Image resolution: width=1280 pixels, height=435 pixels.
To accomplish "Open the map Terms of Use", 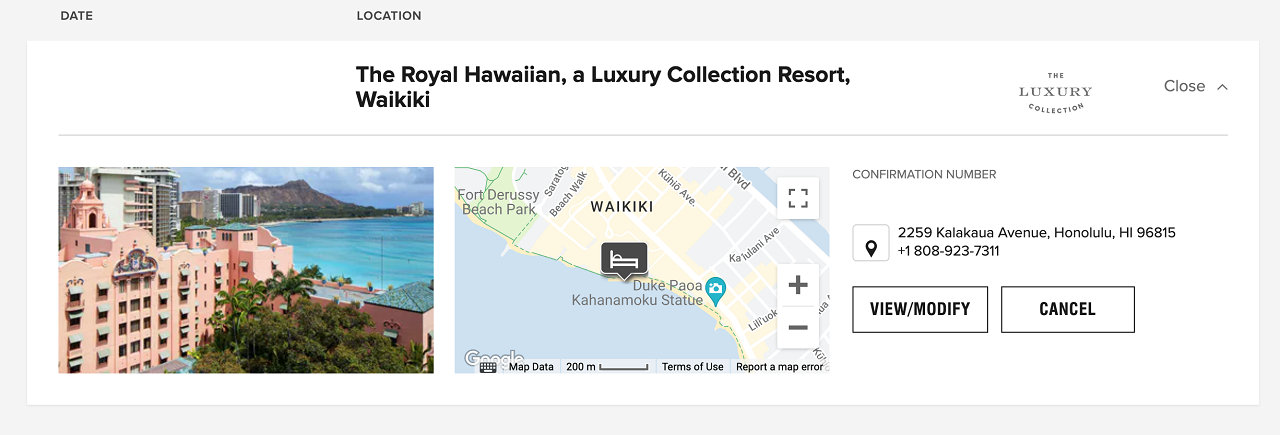I will click(692, 367).
